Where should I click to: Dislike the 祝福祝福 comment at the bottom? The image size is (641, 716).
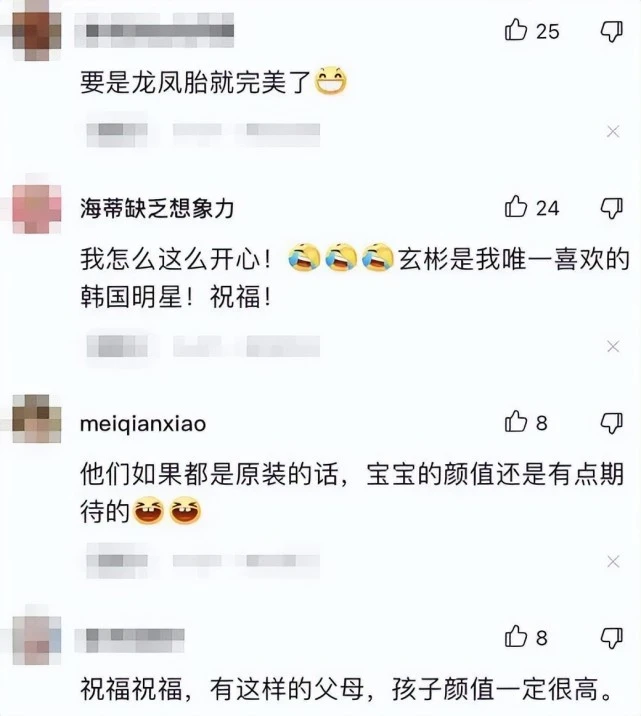[611, 637]
